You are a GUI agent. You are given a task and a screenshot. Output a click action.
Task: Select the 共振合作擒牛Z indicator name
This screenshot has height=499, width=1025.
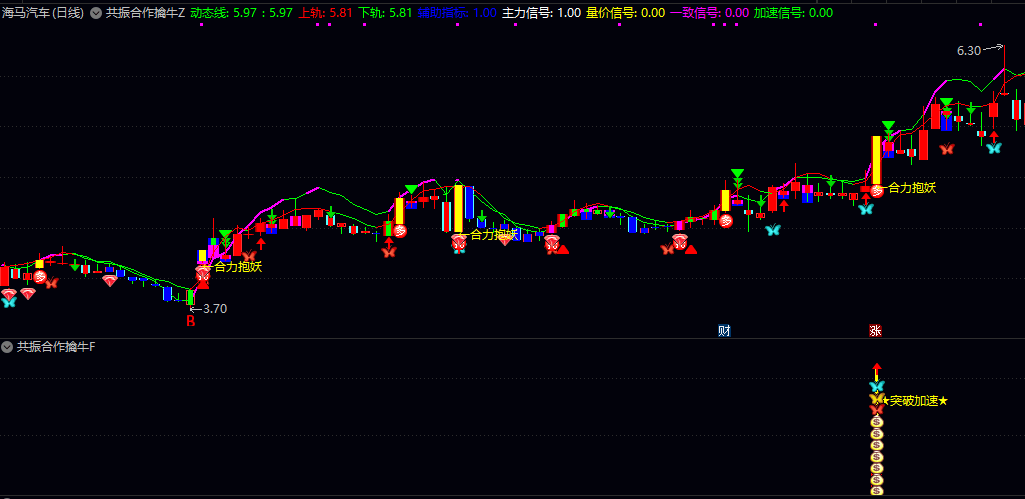coord(145,12)
